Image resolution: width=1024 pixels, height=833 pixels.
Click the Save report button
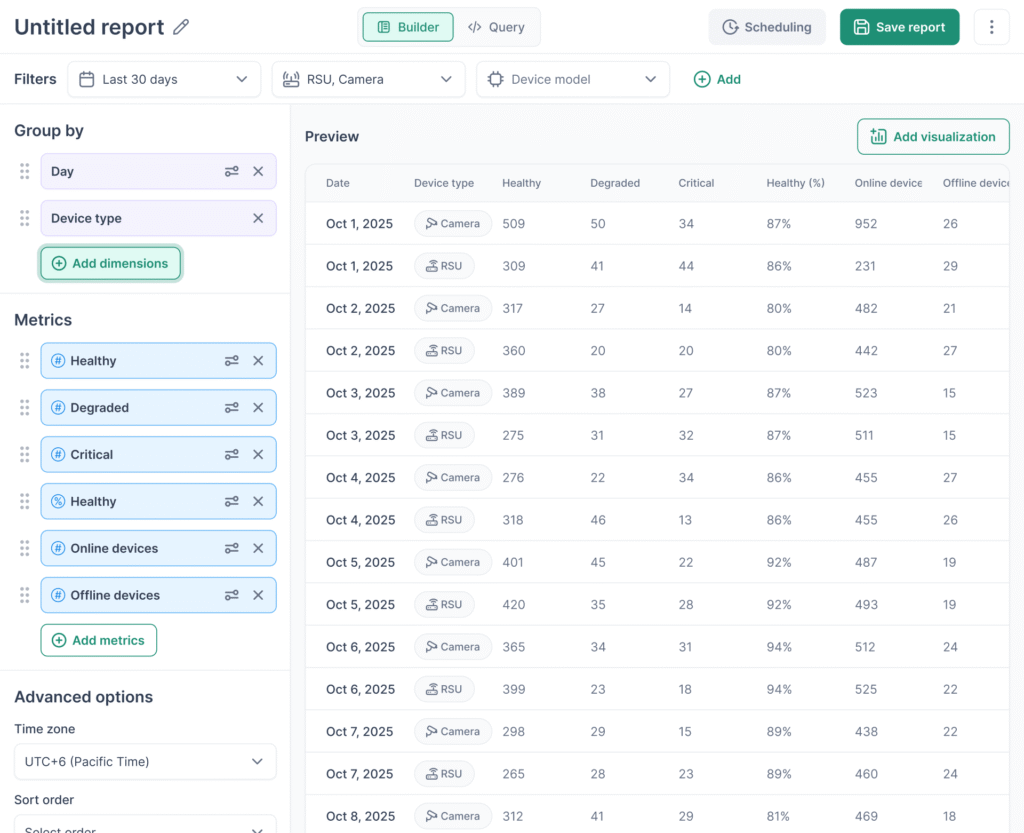[x=899, y=27]
